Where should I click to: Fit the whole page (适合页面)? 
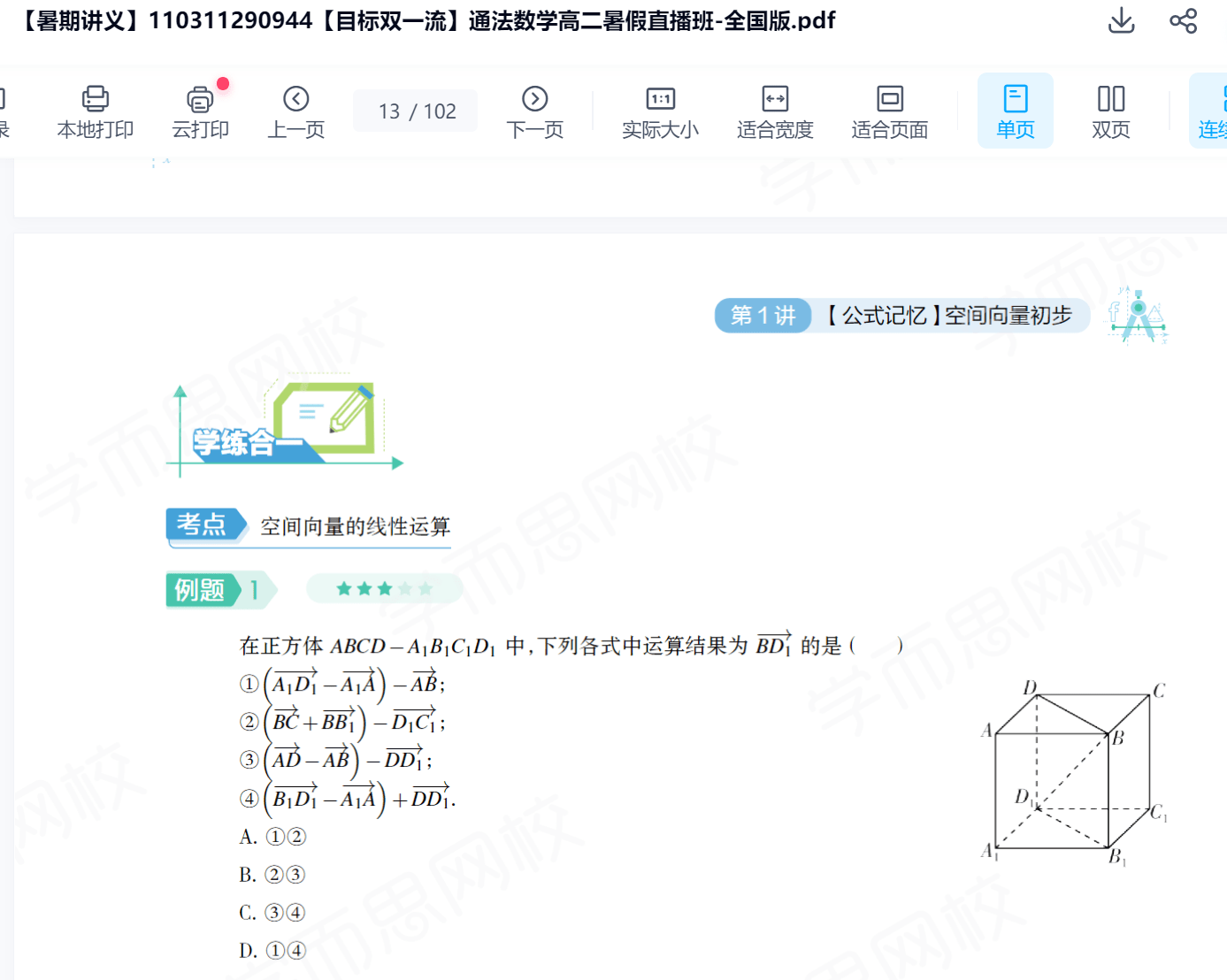coord(890,111)
